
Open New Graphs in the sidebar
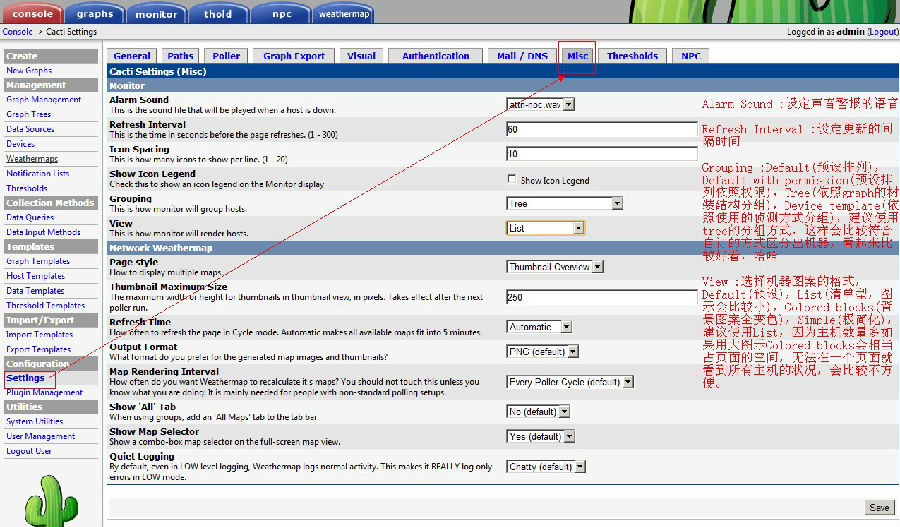coord(29,70)
